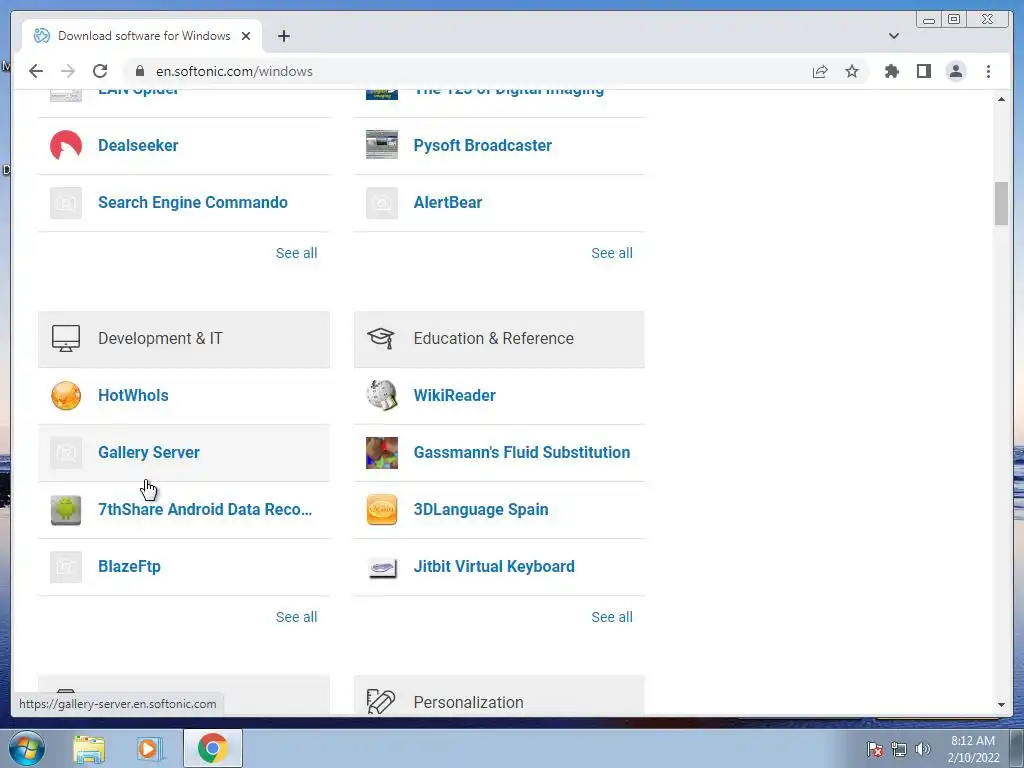1024x768 pixels.
Task: Click the Dealseeker app icon
Action: (66, 146)
